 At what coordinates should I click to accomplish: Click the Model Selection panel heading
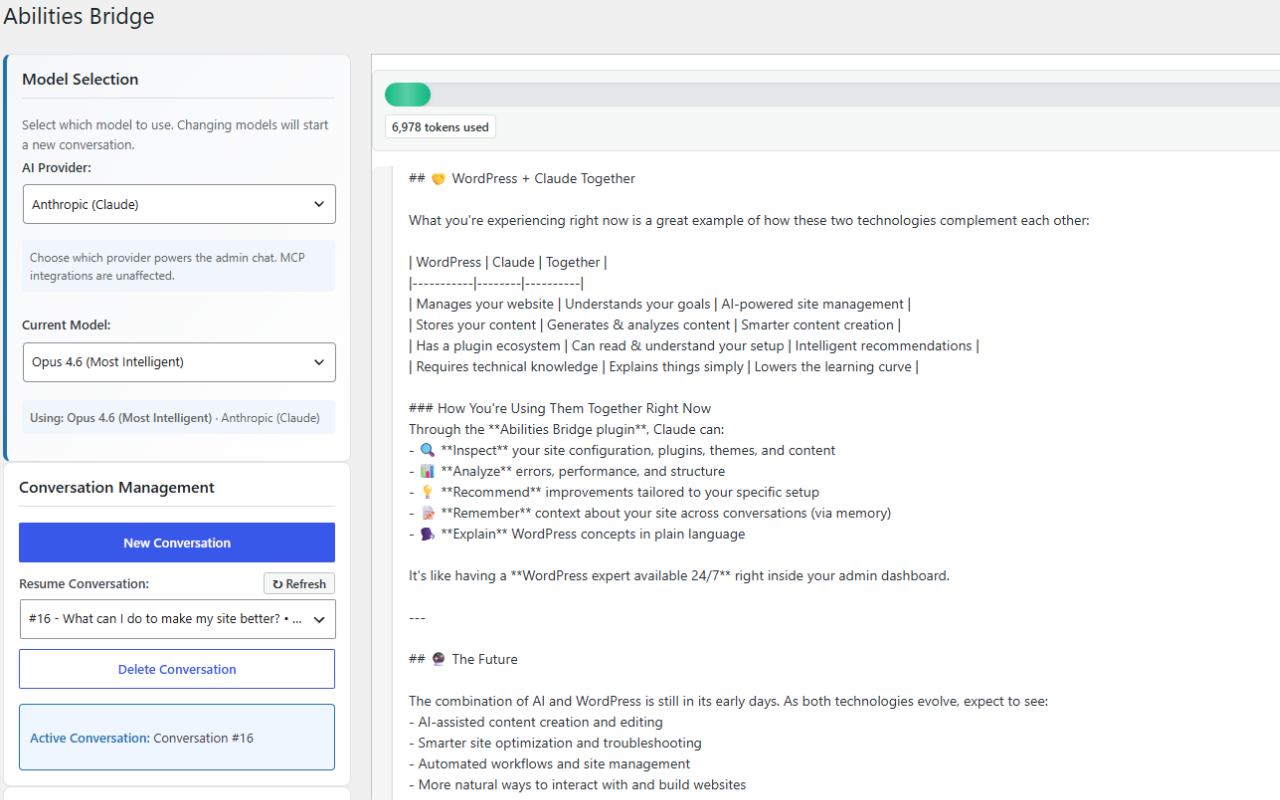(x=80, y=79)
